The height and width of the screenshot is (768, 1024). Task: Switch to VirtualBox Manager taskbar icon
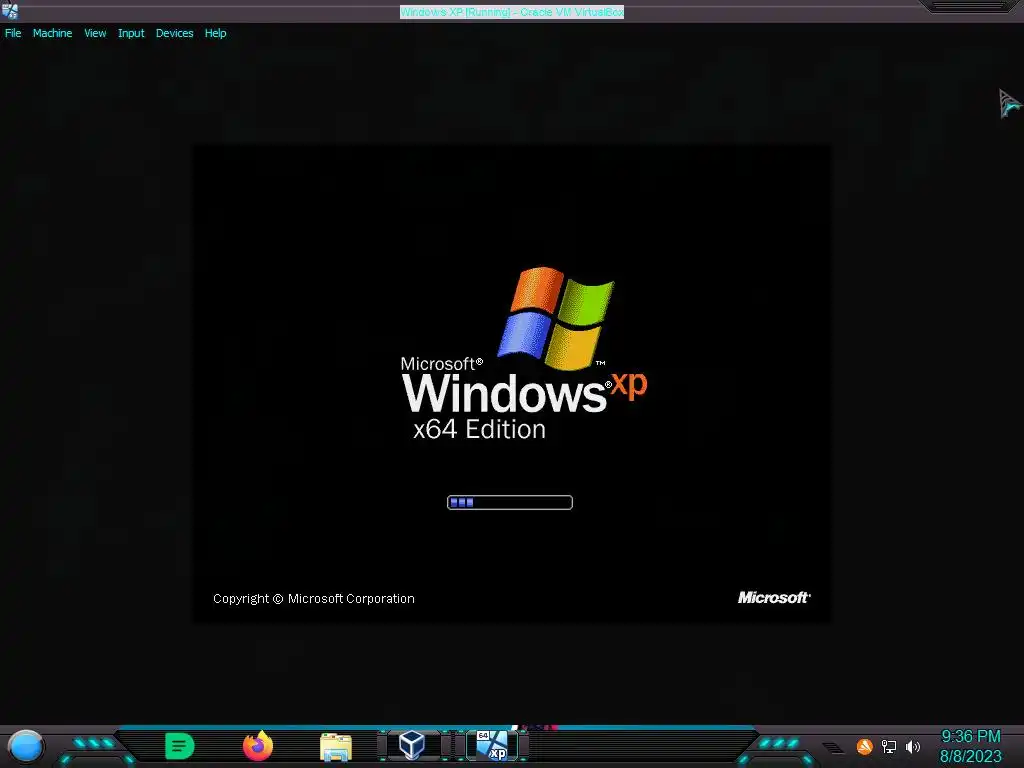tap(412, 745)
